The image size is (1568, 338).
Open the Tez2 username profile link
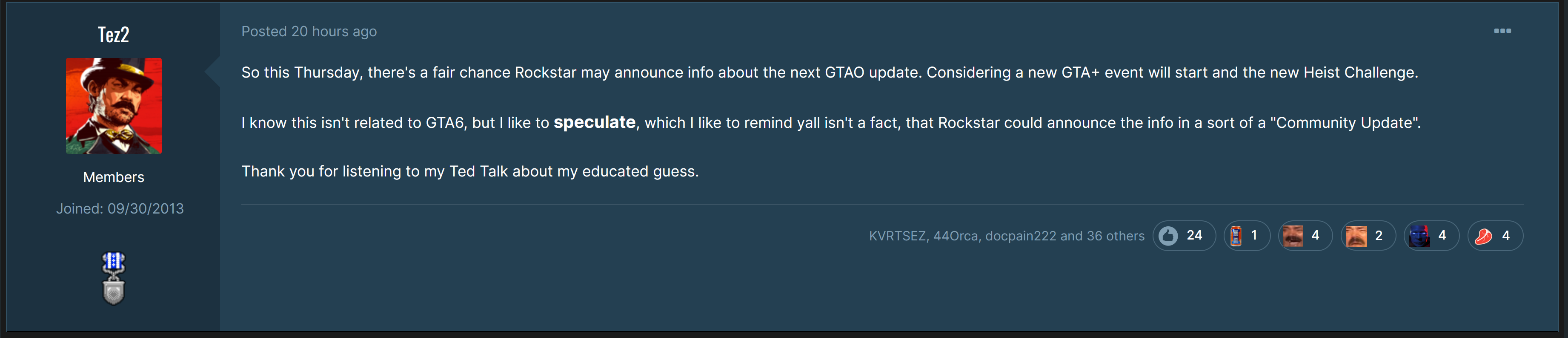114,35
